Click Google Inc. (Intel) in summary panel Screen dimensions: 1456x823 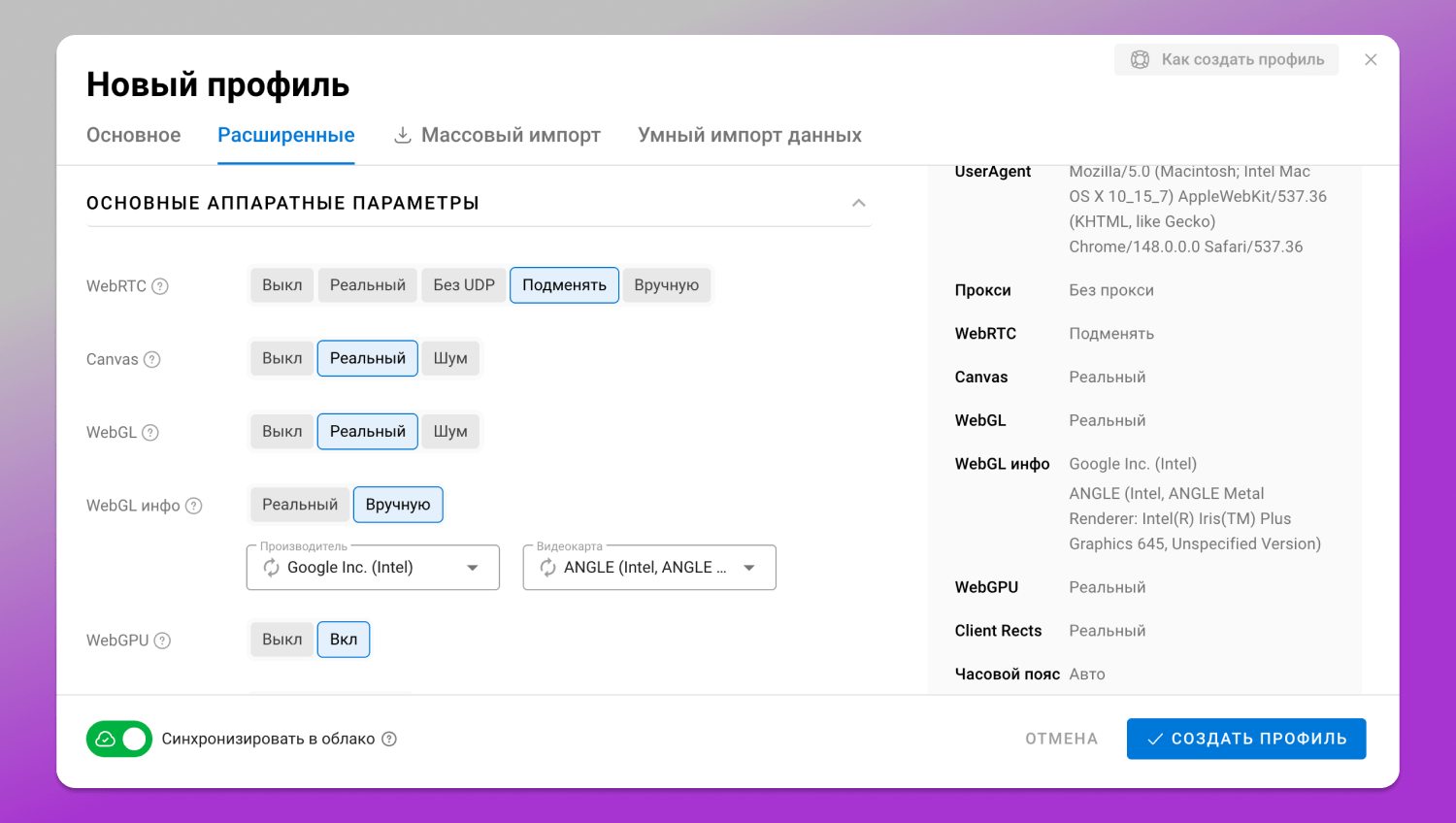[1133, 464]
